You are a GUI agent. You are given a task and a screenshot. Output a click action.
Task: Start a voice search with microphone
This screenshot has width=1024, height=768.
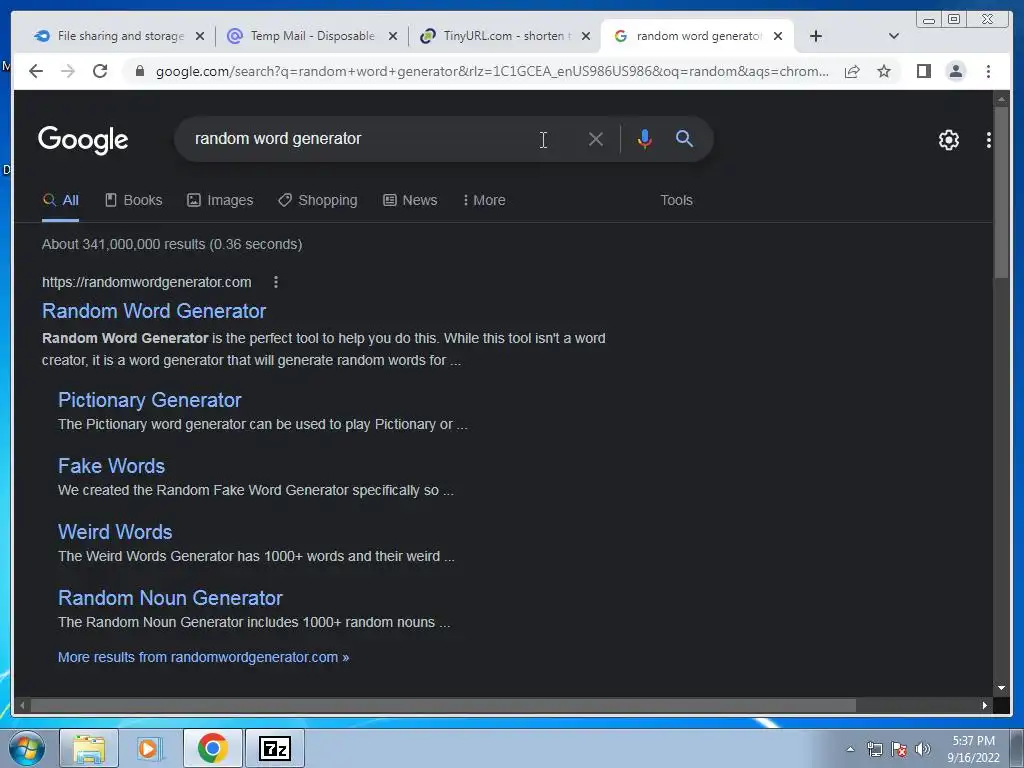tap(645, 138)
